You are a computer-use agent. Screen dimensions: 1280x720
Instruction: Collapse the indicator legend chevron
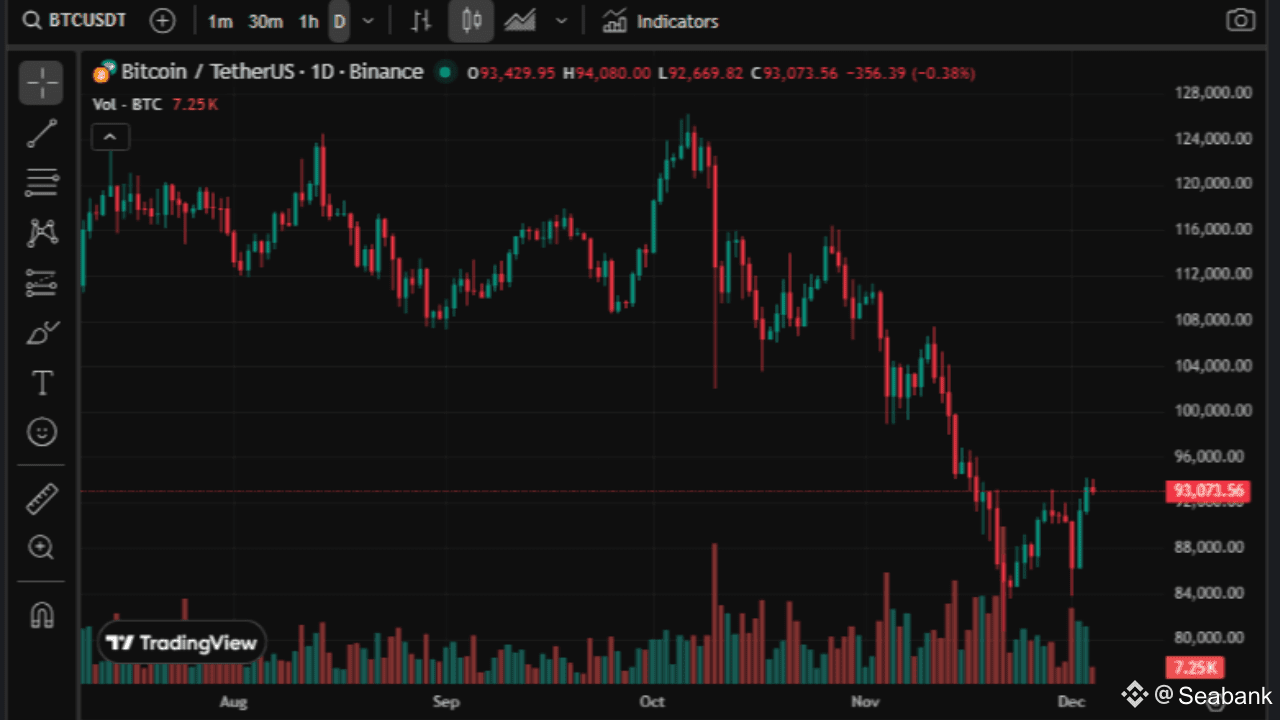110,137
